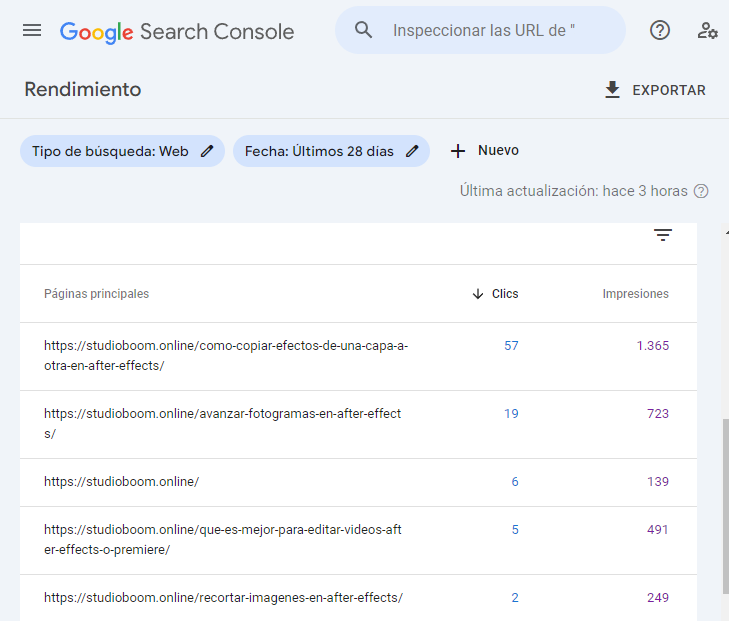Open user and settings management icon
Viewport: 729px width, 621px height.
[708, 30]
